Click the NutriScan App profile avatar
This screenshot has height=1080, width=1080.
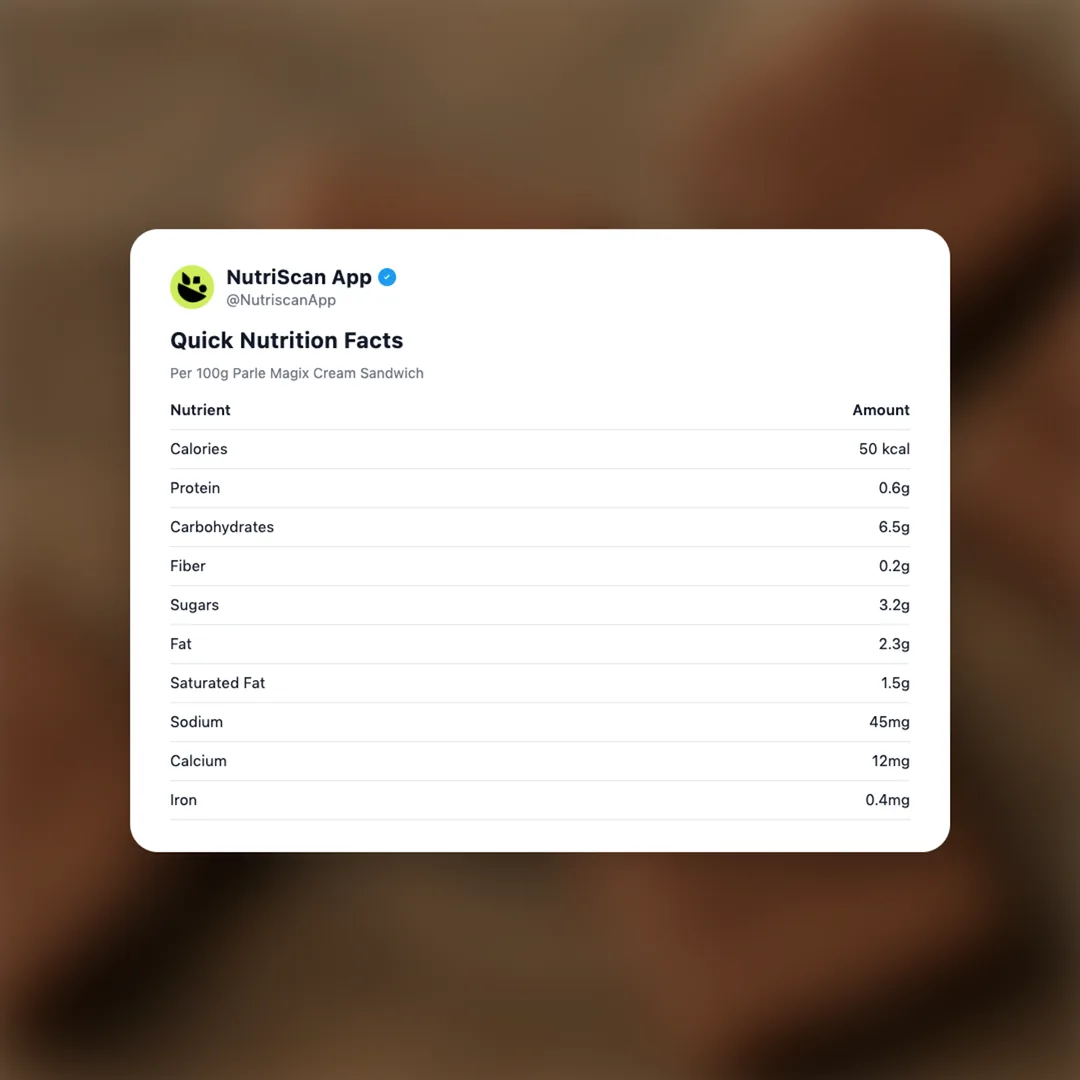coord(192,287)
